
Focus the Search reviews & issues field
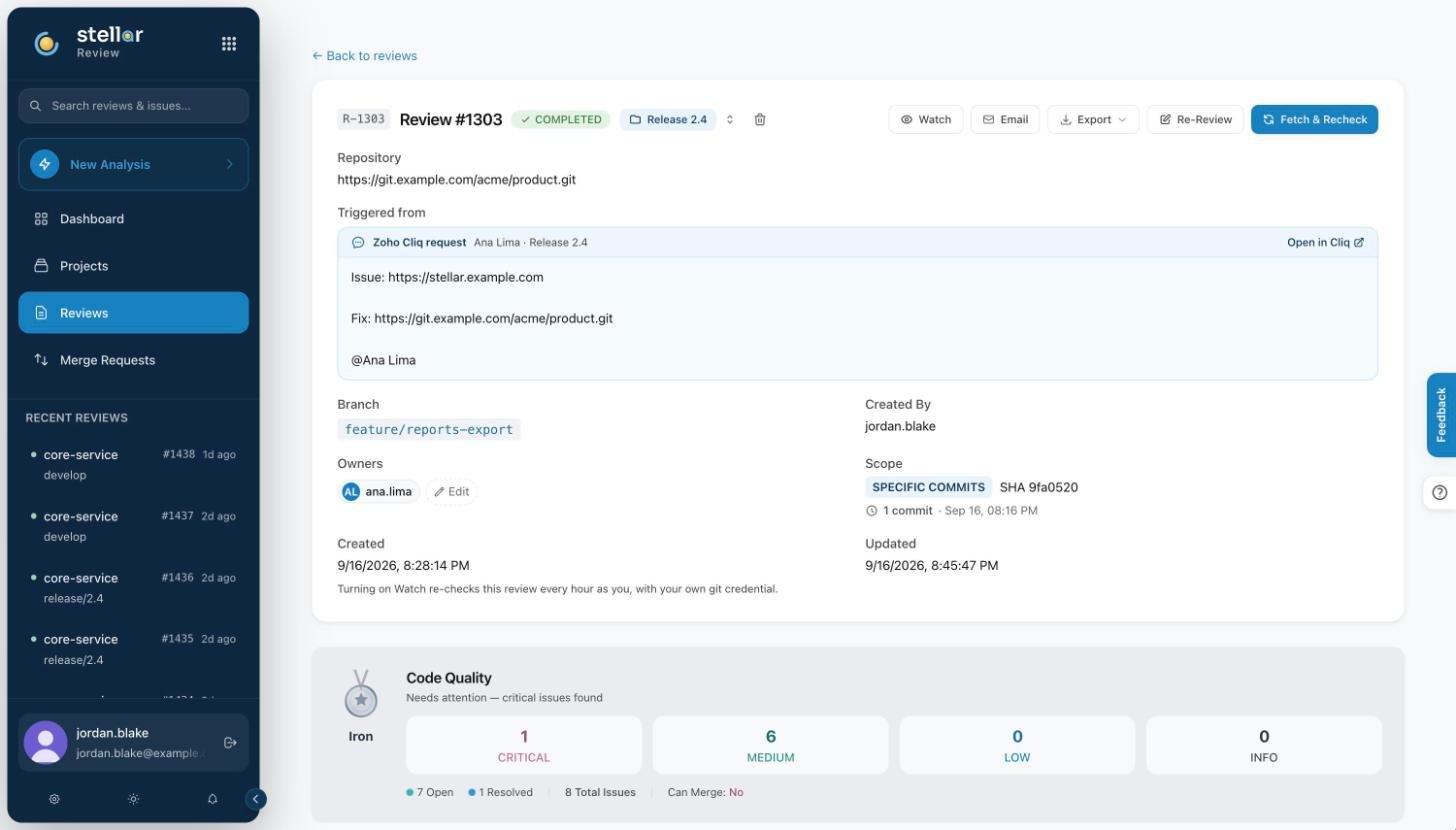(133, 106)
